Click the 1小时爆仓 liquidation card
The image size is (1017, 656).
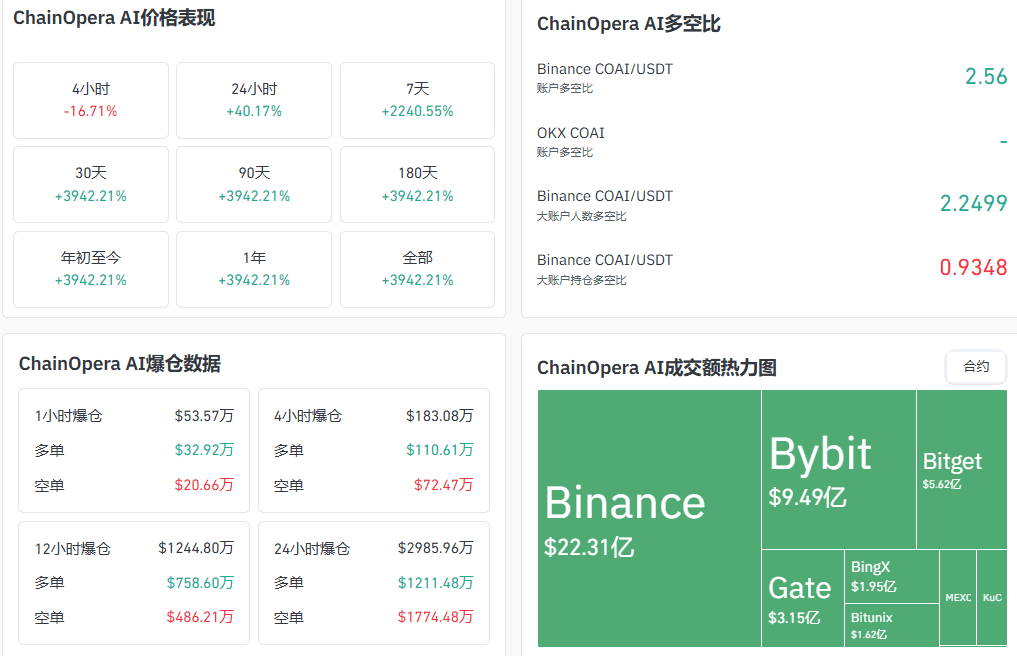pyautogui.click(x=134, y=450)
